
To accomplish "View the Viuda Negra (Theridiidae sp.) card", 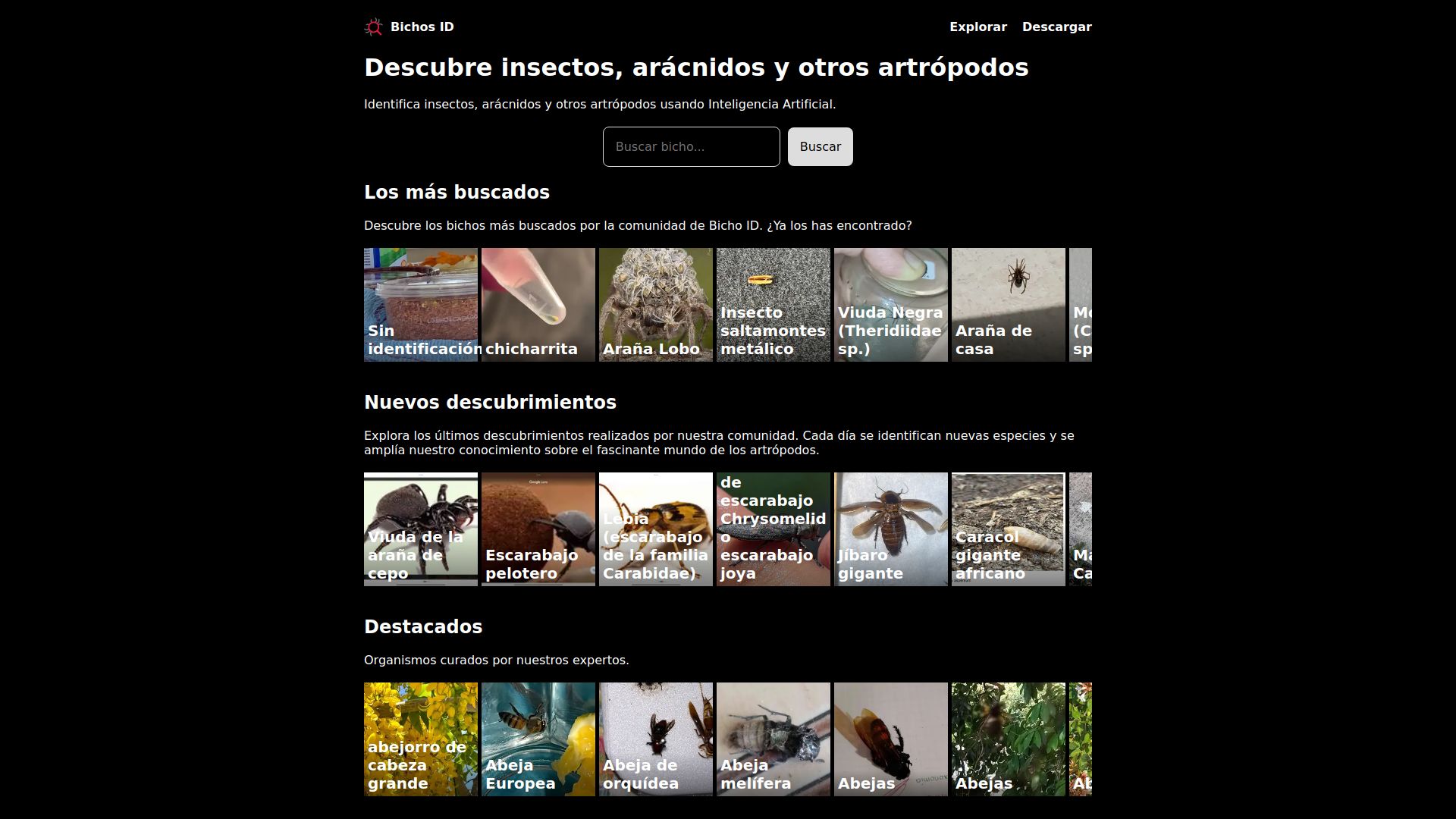I will click(891, 305).
